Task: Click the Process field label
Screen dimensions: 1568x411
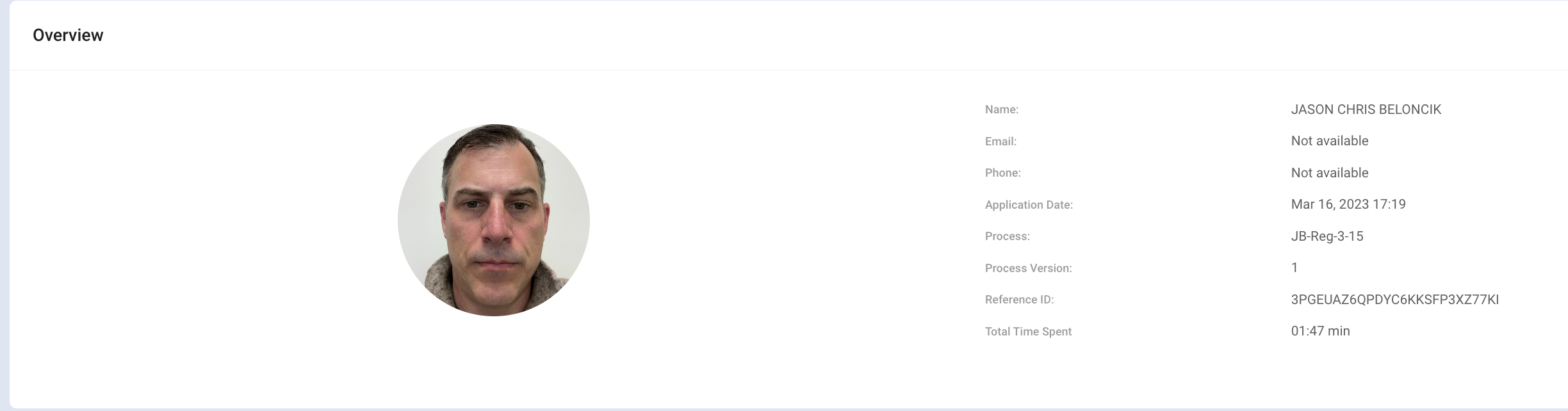Action: point(1007,236)
